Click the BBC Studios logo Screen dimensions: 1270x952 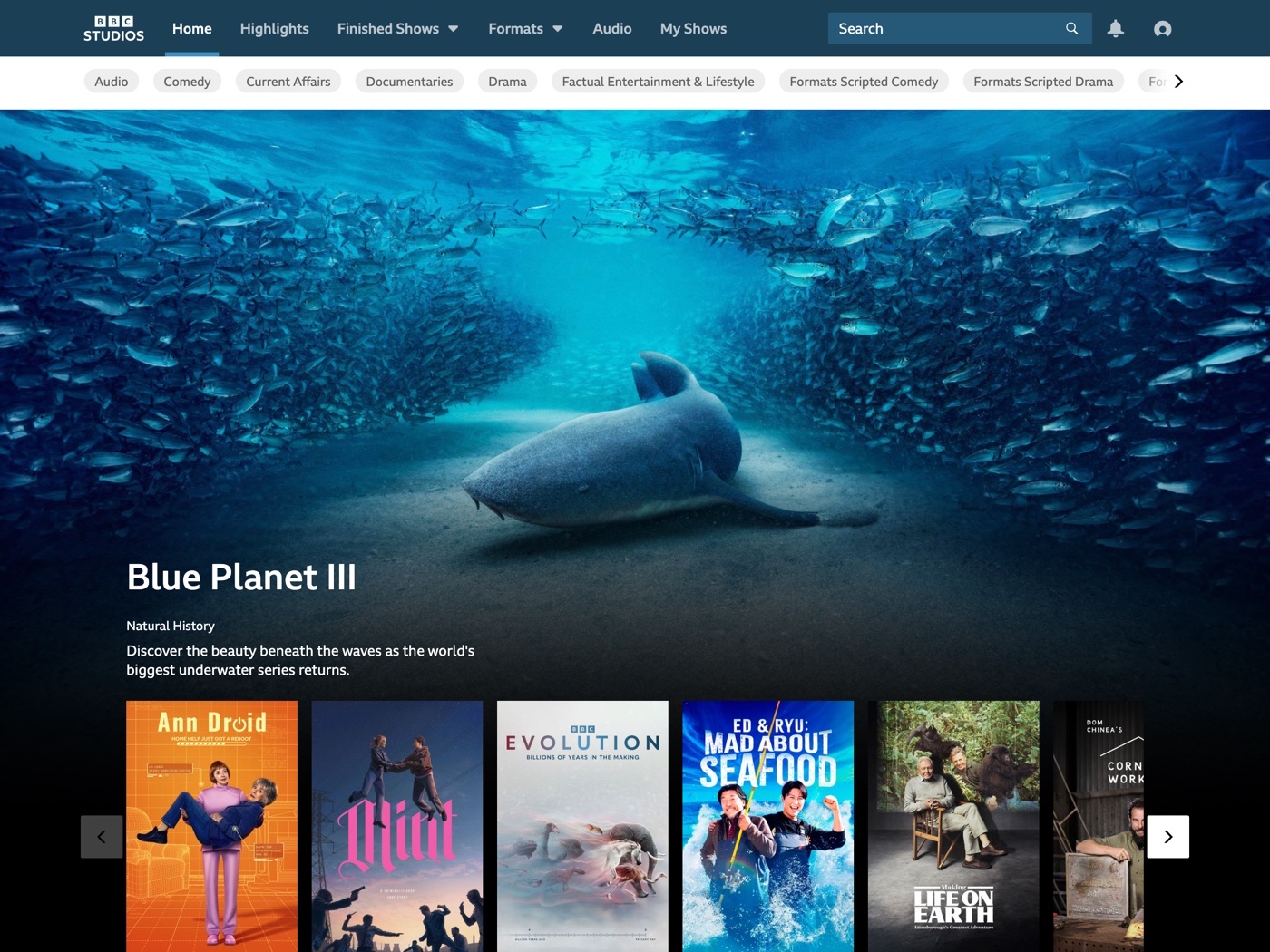(x=113, y=28)
